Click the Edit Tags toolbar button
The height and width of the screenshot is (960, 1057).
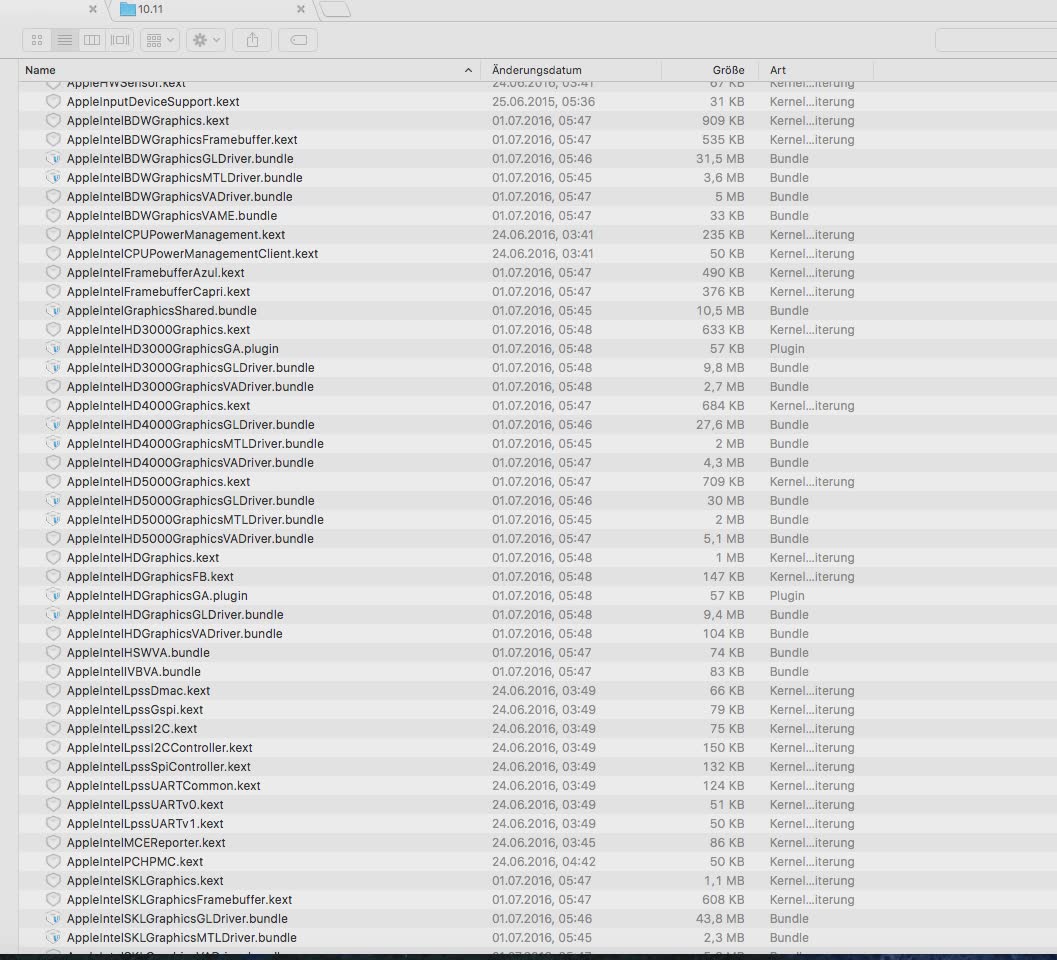point(298,40)
